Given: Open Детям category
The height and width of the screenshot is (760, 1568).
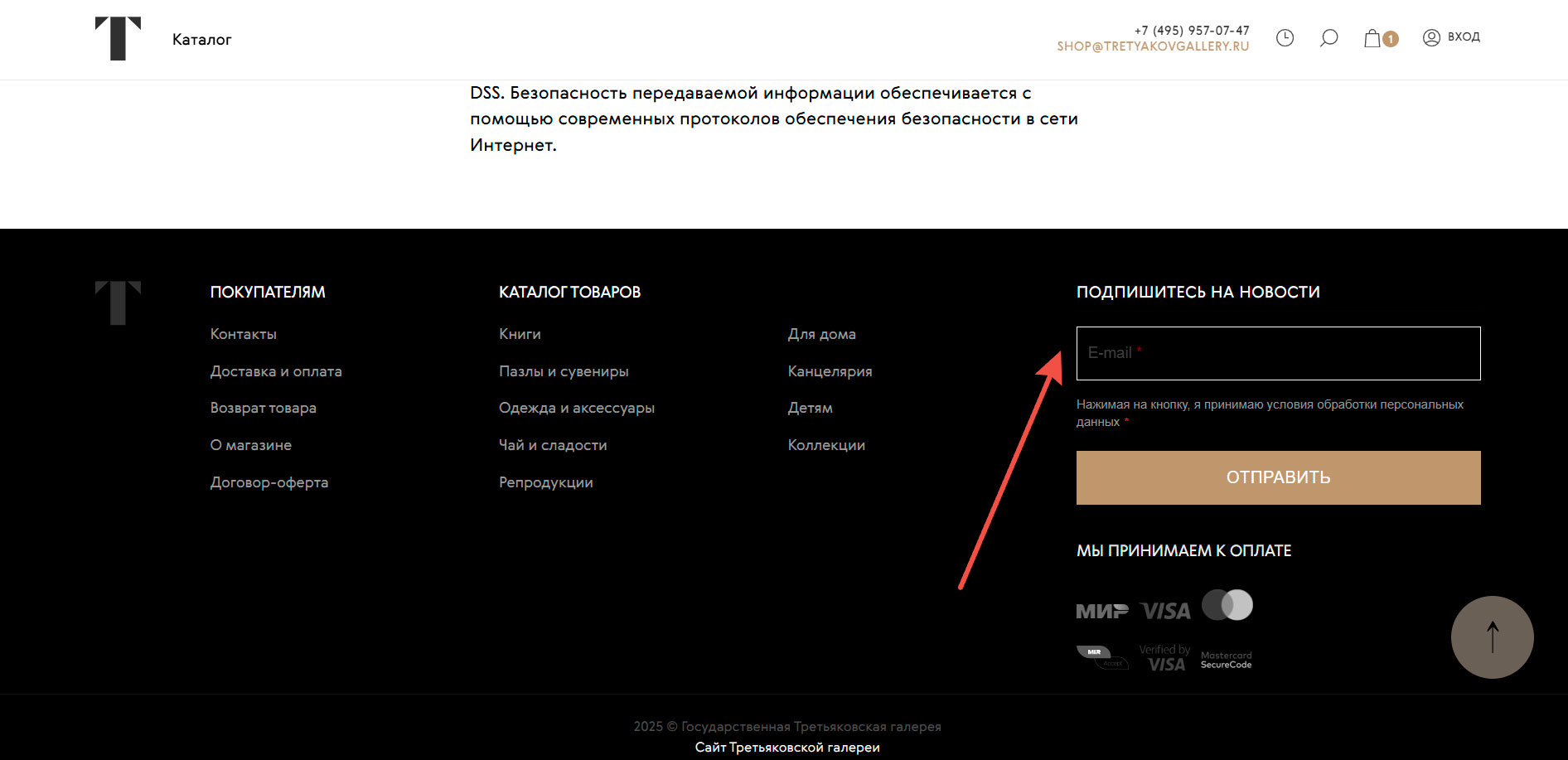Looking at the screenshot, I should coord(810,408).
